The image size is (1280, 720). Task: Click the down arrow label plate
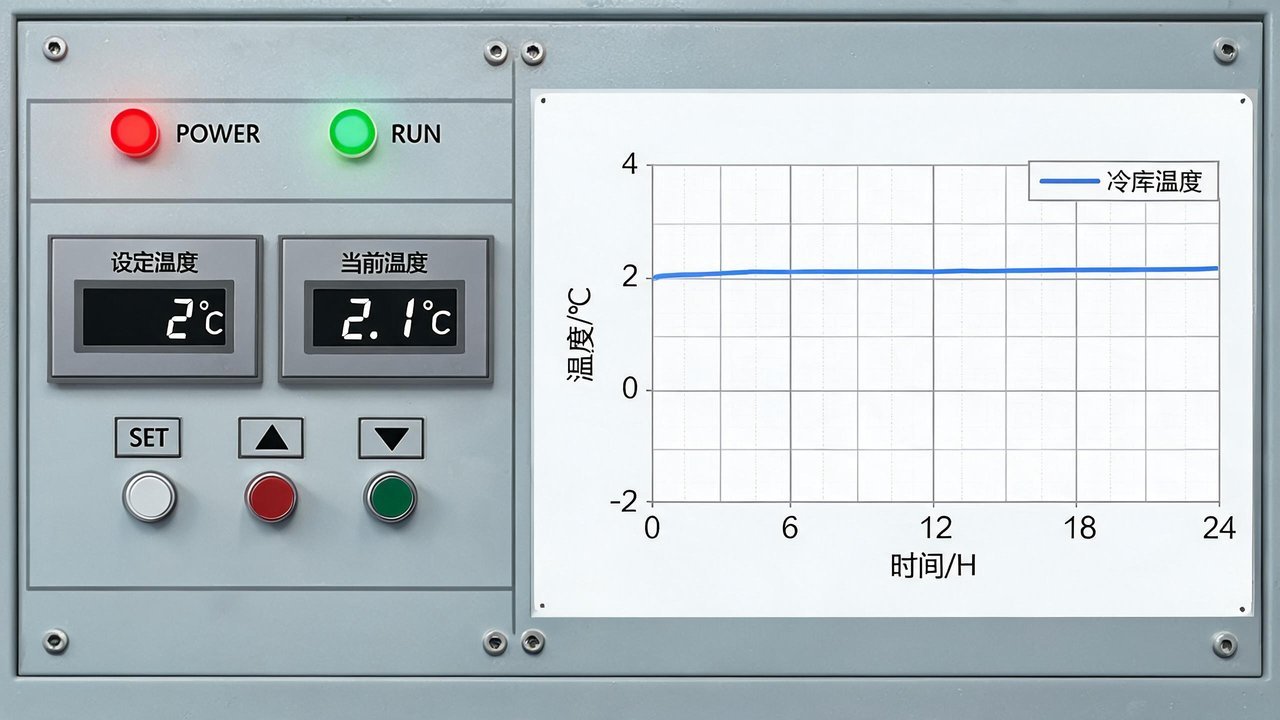pyautogui.click(x=391, y=438)
